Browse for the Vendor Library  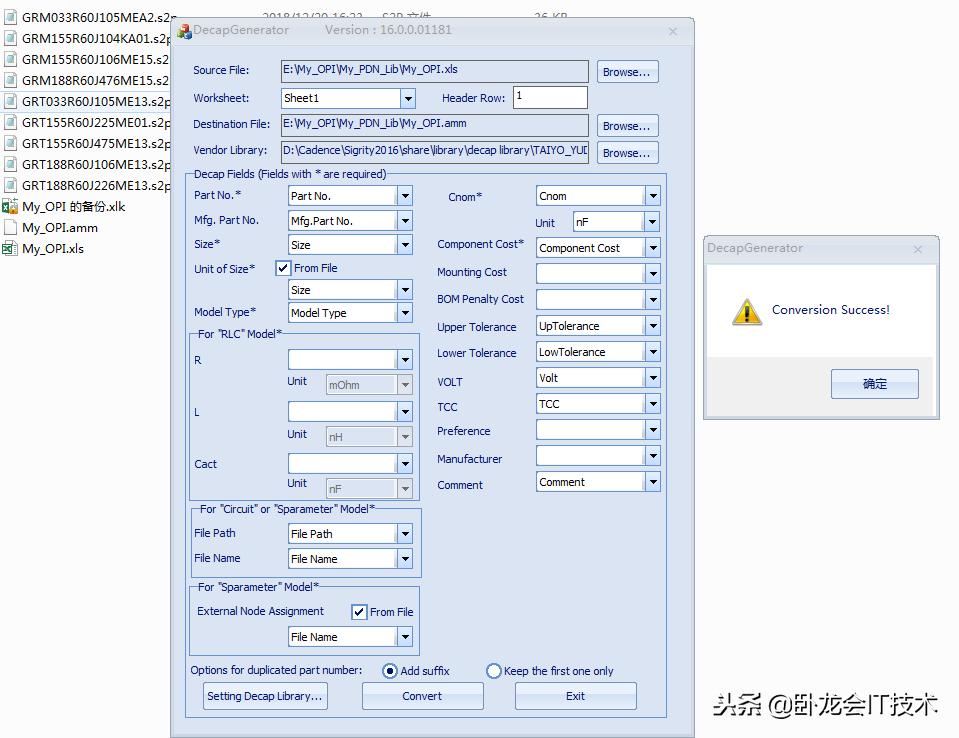[x=628, y=152]
